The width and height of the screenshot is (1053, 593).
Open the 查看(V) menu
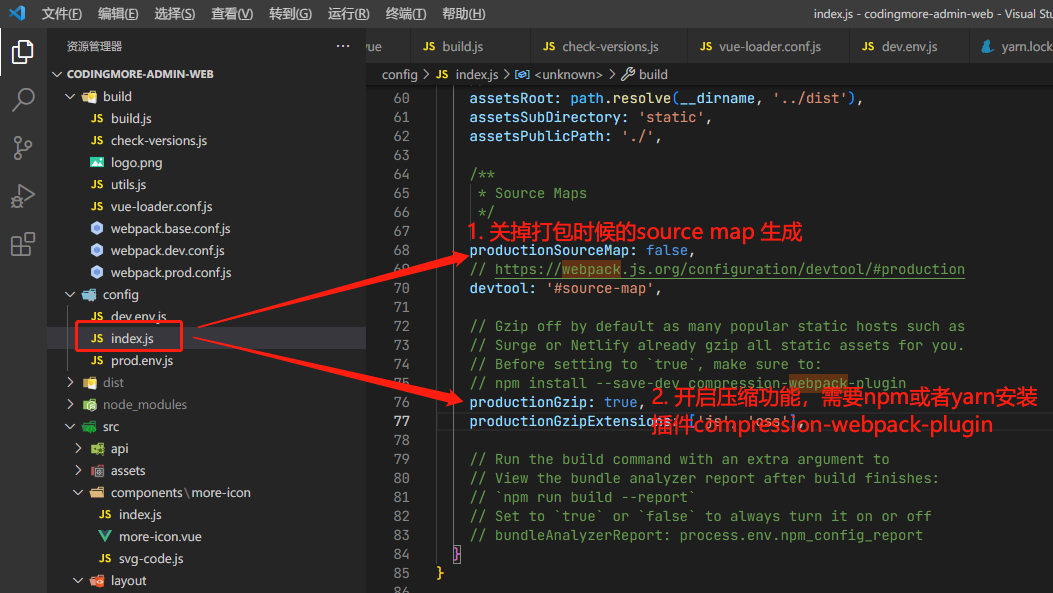coord(232,13)
